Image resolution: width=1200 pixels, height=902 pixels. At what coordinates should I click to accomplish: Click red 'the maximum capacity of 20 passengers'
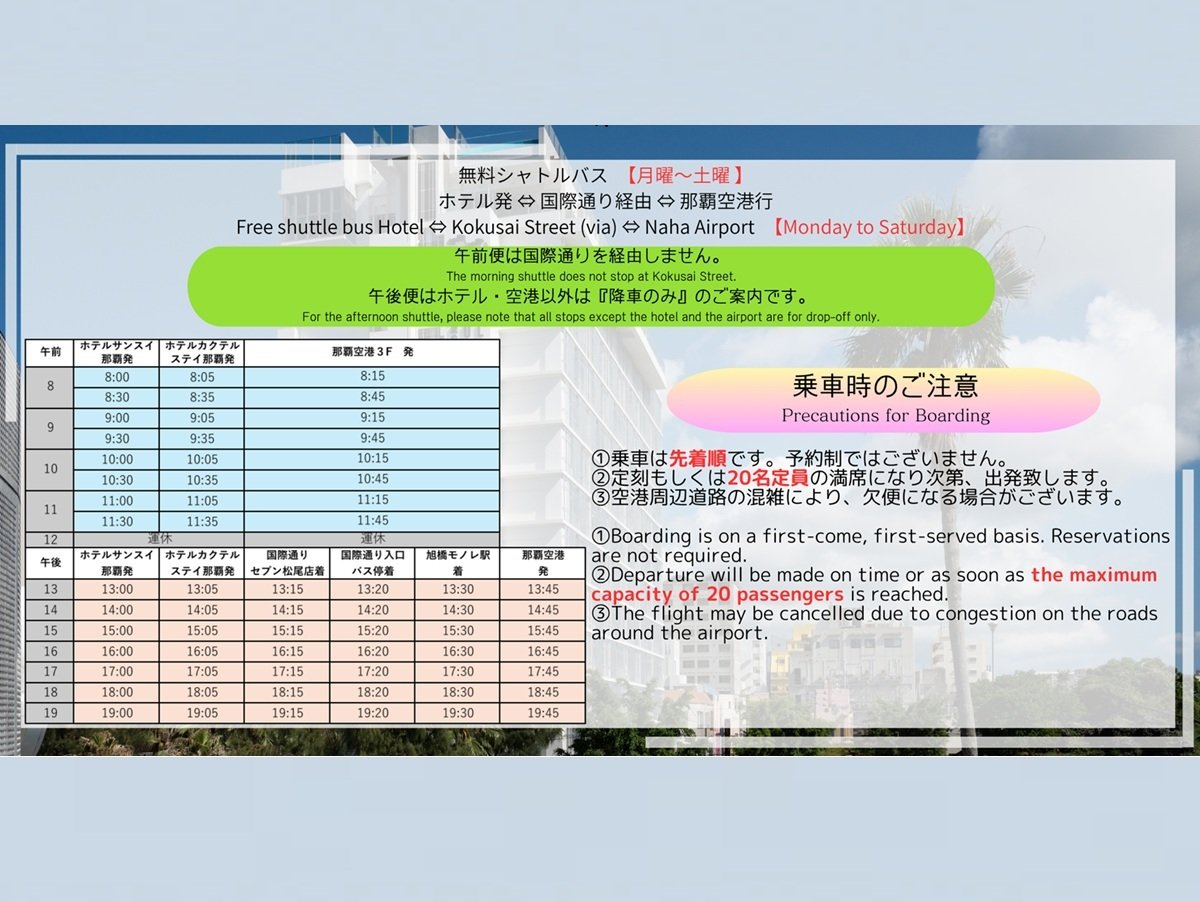[x=874, y=584]
